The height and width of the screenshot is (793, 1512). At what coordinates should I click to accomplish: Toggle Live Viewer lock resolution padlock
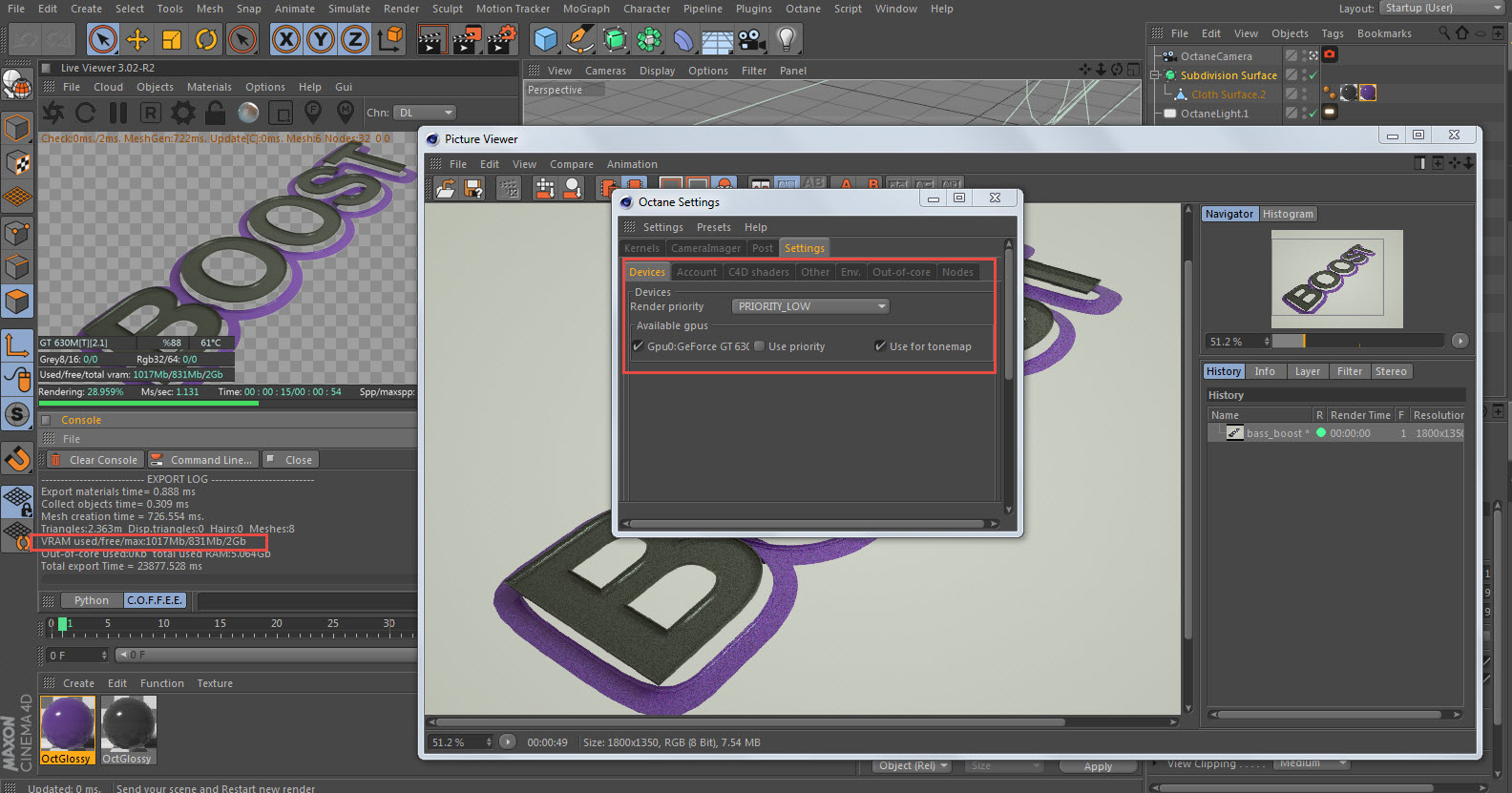[216, 113]
